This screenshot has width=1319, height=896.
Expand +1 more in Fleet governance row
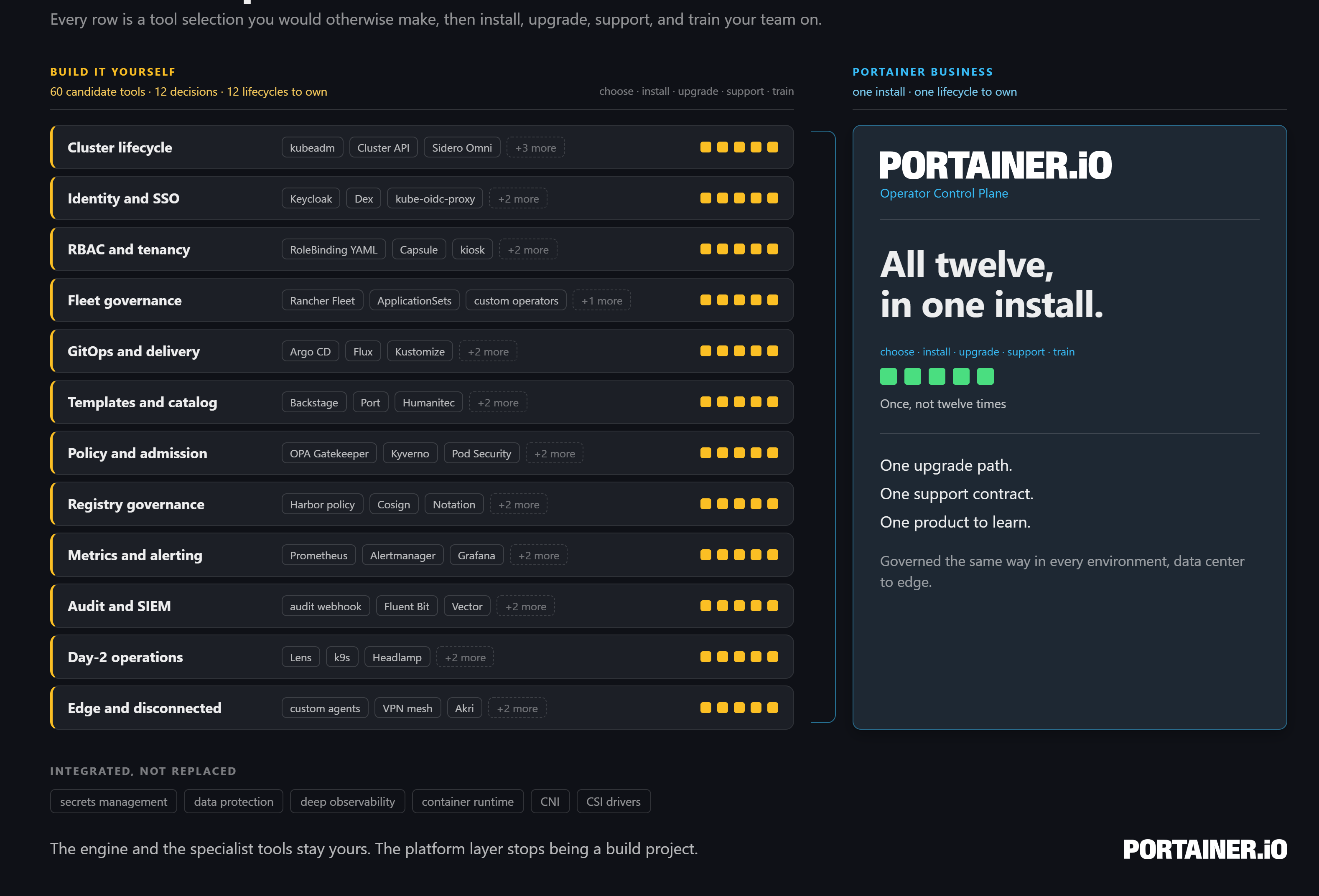pyautogui.click(x=601, y=301)
